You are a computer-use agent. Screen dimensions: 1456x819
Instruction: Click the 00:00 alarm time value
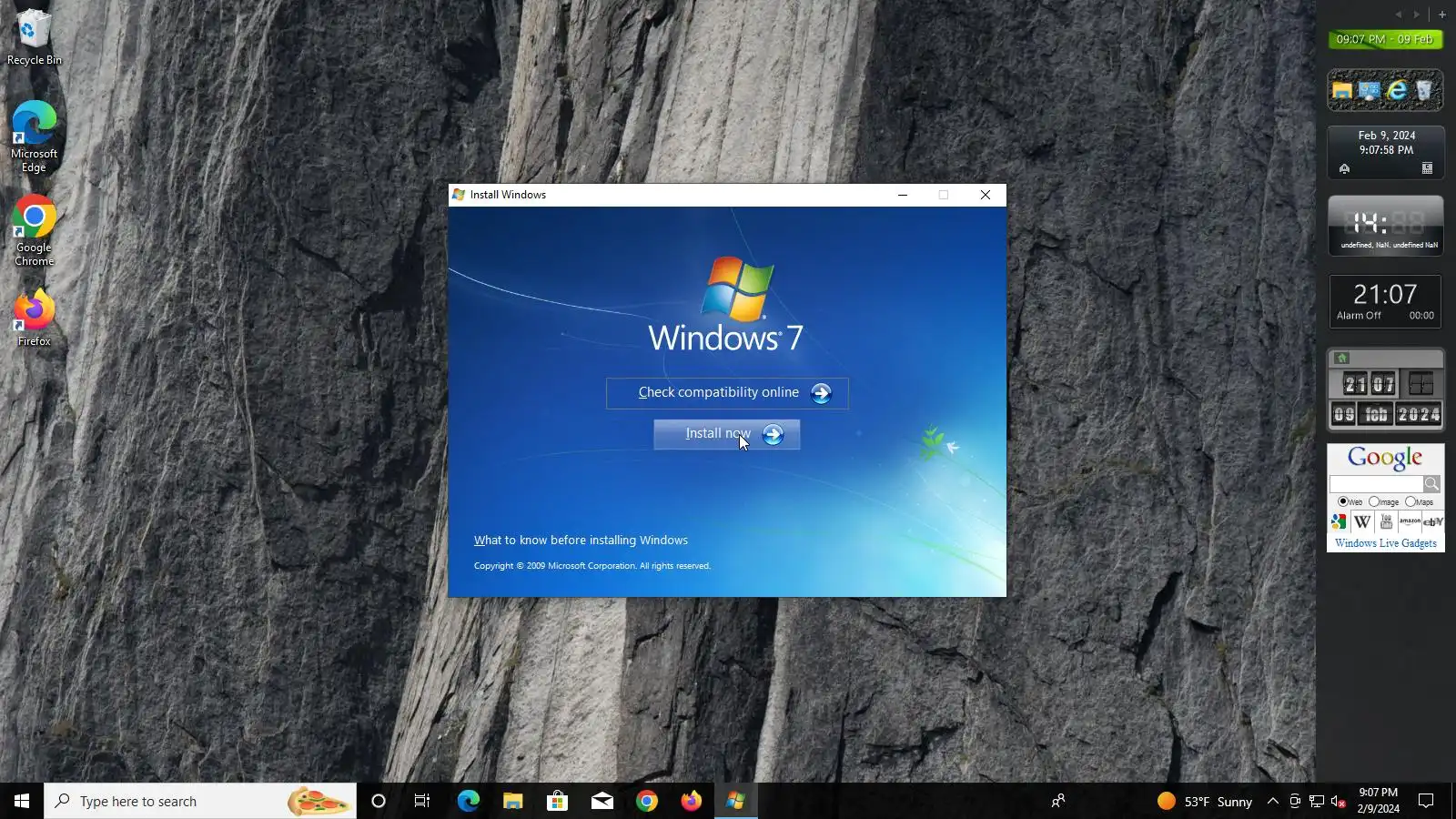click(1421, 316)
